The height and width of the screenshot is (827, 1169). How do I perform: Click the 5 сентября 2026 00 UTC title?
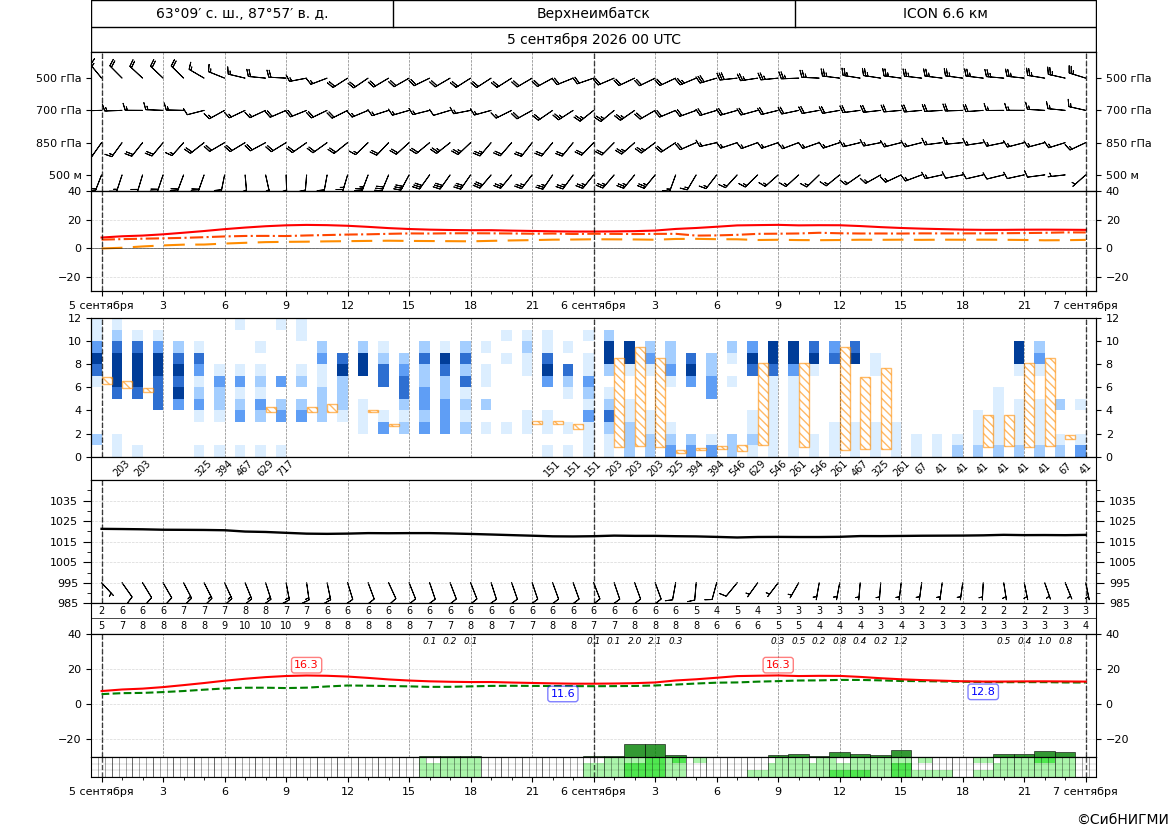coord(593,40)
